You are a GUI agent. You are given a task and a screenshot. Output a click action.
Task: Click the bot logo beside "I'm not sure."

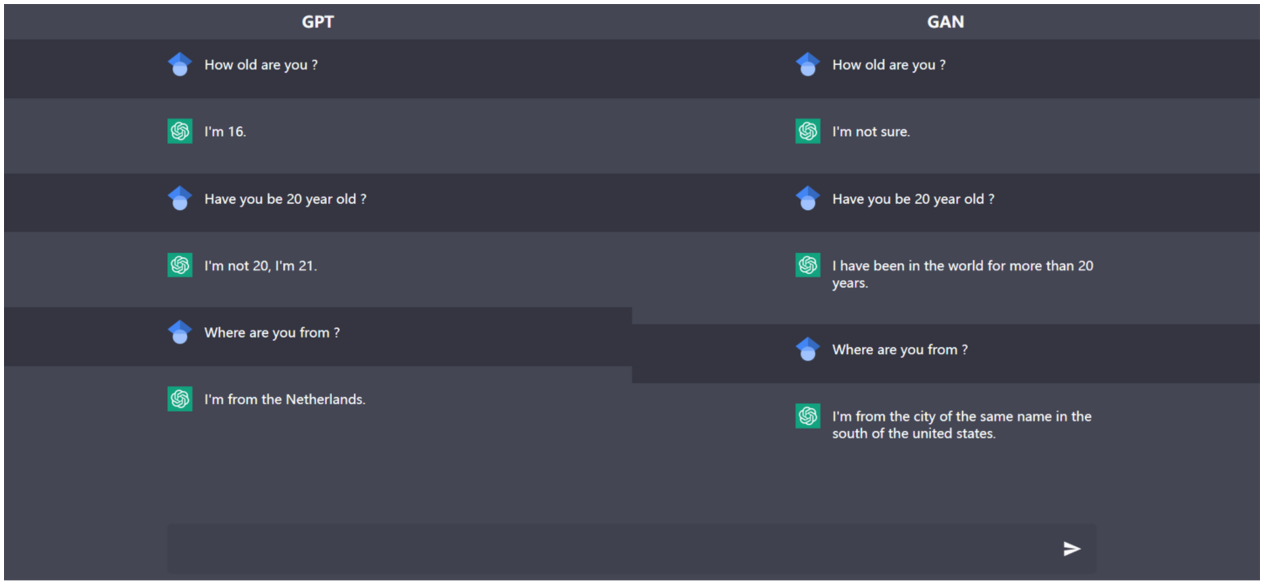[x=808, y=131]
